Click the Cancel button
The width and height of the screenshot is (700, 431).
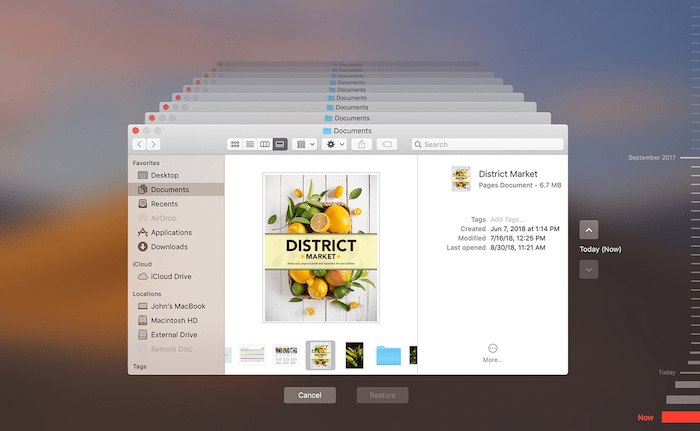click(x=310, y=395)
